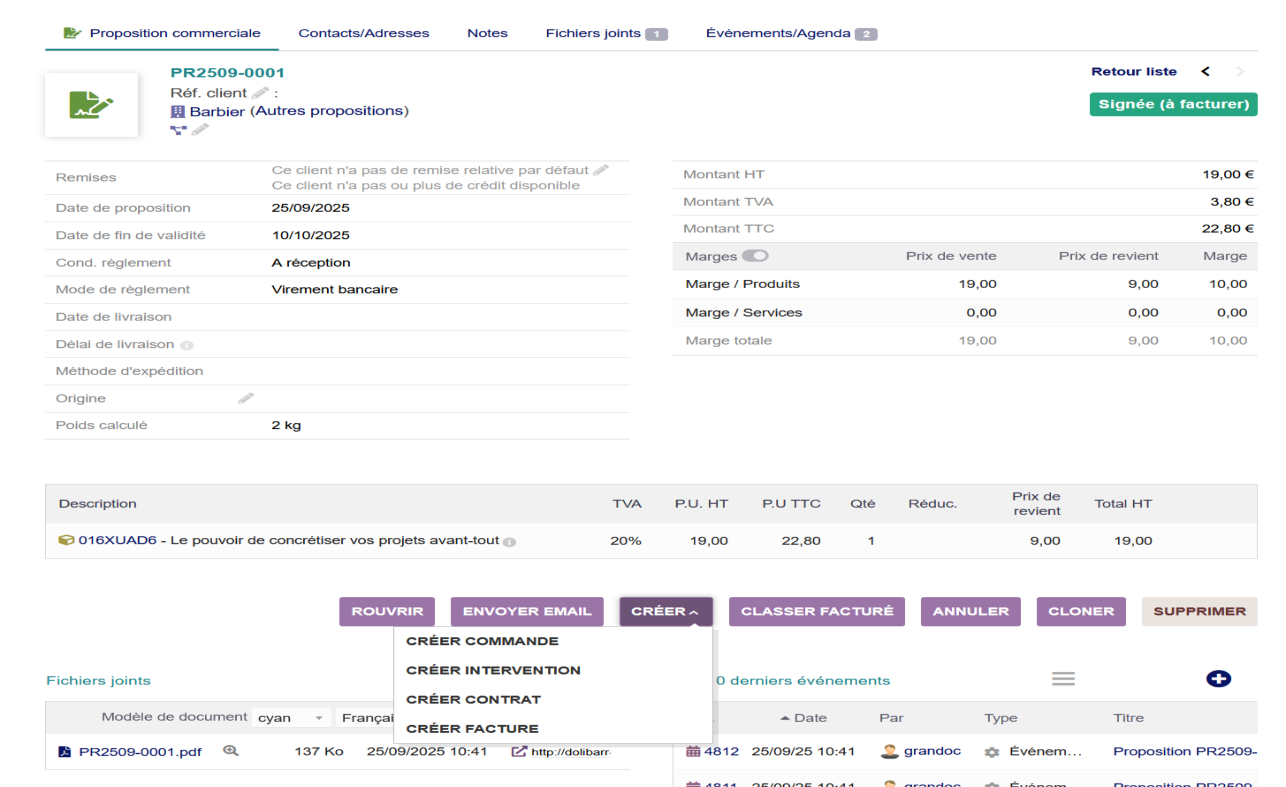Click info icon next to Délai de livraison

[187, 345]
